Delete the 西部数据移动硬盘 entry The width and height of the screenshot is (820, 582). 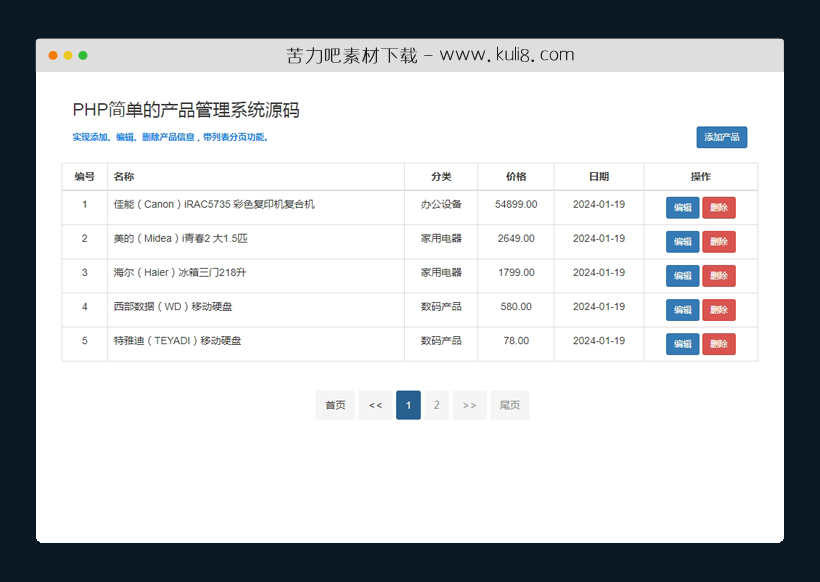[719, 310]
